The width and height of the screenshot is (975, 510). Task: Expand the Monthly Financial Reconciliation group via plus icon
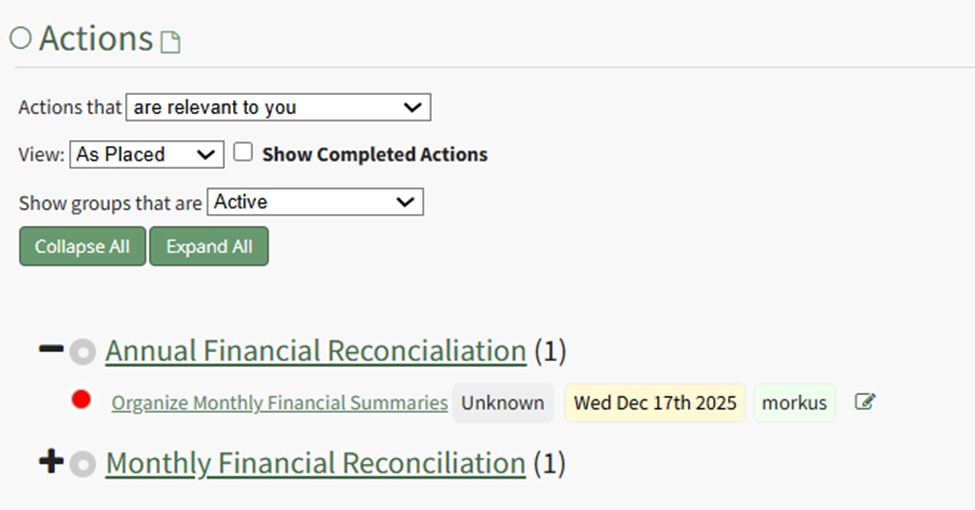pyautogui.click(x=50, y=462)
